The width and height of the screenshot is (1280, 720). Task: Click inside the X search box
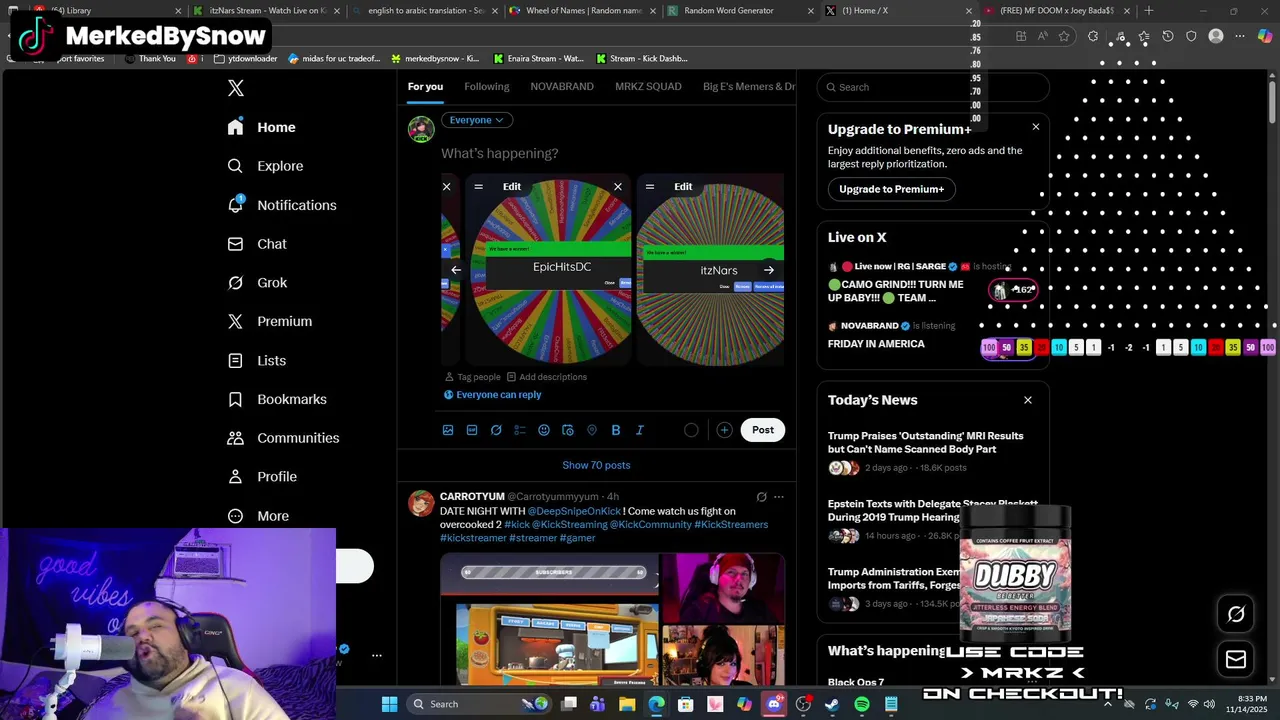[933, 87]
